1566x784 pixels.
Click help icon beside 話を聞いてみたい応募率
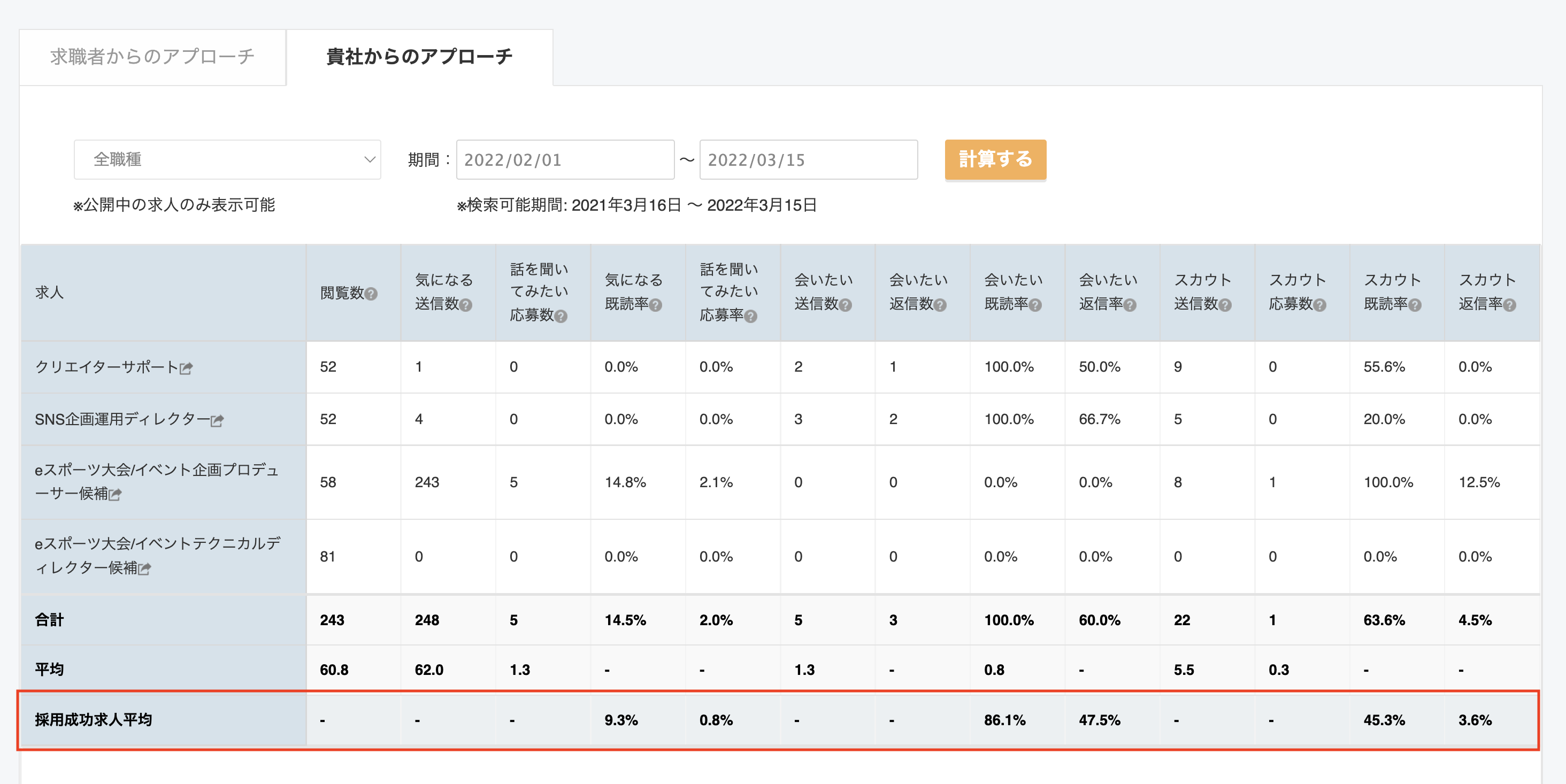751,316
